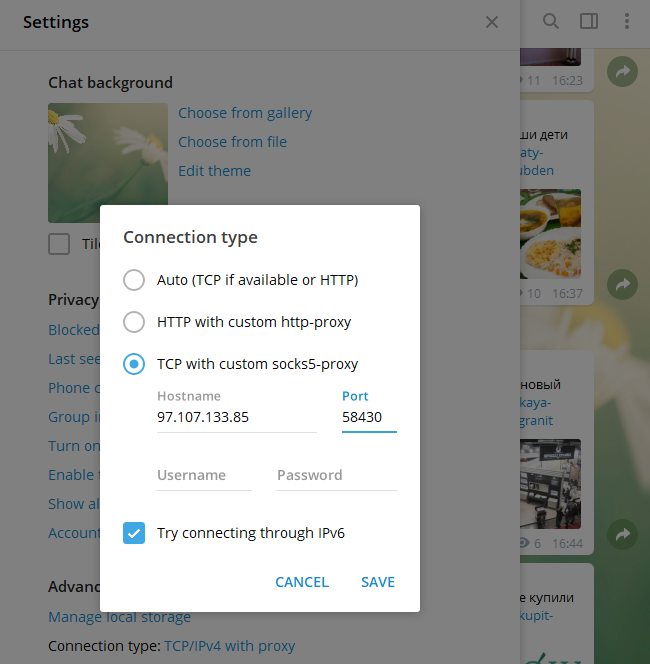Click forward arrow beside the 16:44 post
650x664 pixels.
pyautogui.click(x=622, y=534)
